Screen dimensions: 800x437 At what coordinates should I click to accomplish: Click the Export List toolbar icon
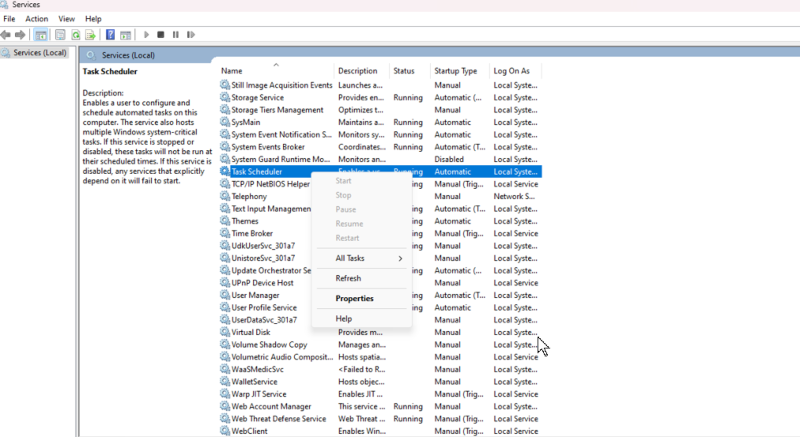click(91, 35)
